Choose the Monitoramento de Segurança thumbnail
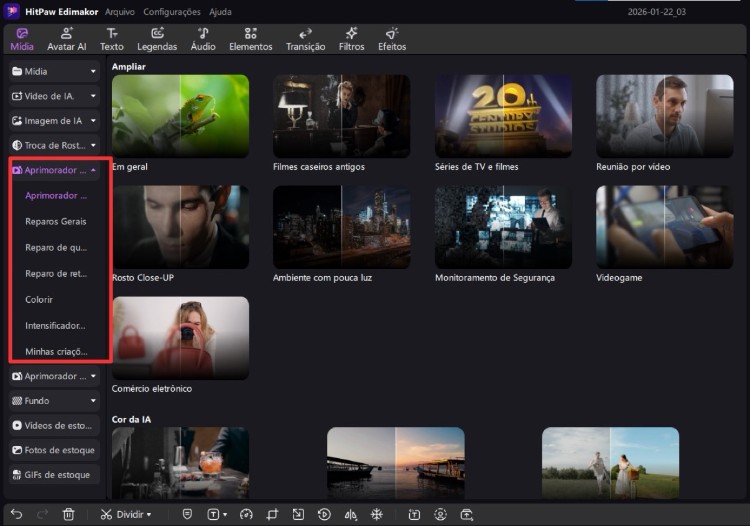The height and width of the screenshot is (526, 750). pyautogui.click(x=503, y=227)
